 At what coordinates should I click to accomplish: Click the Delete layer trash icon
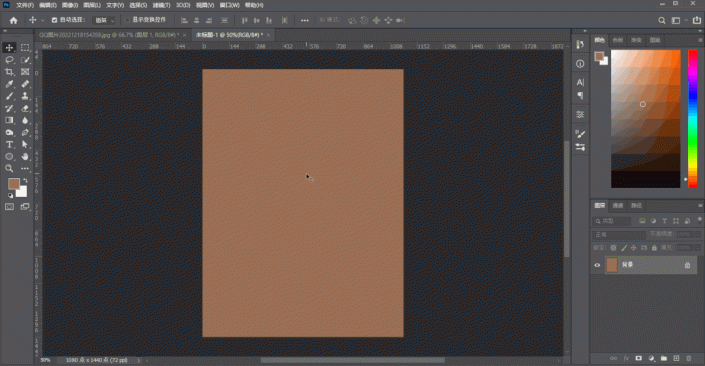(689, 358)
